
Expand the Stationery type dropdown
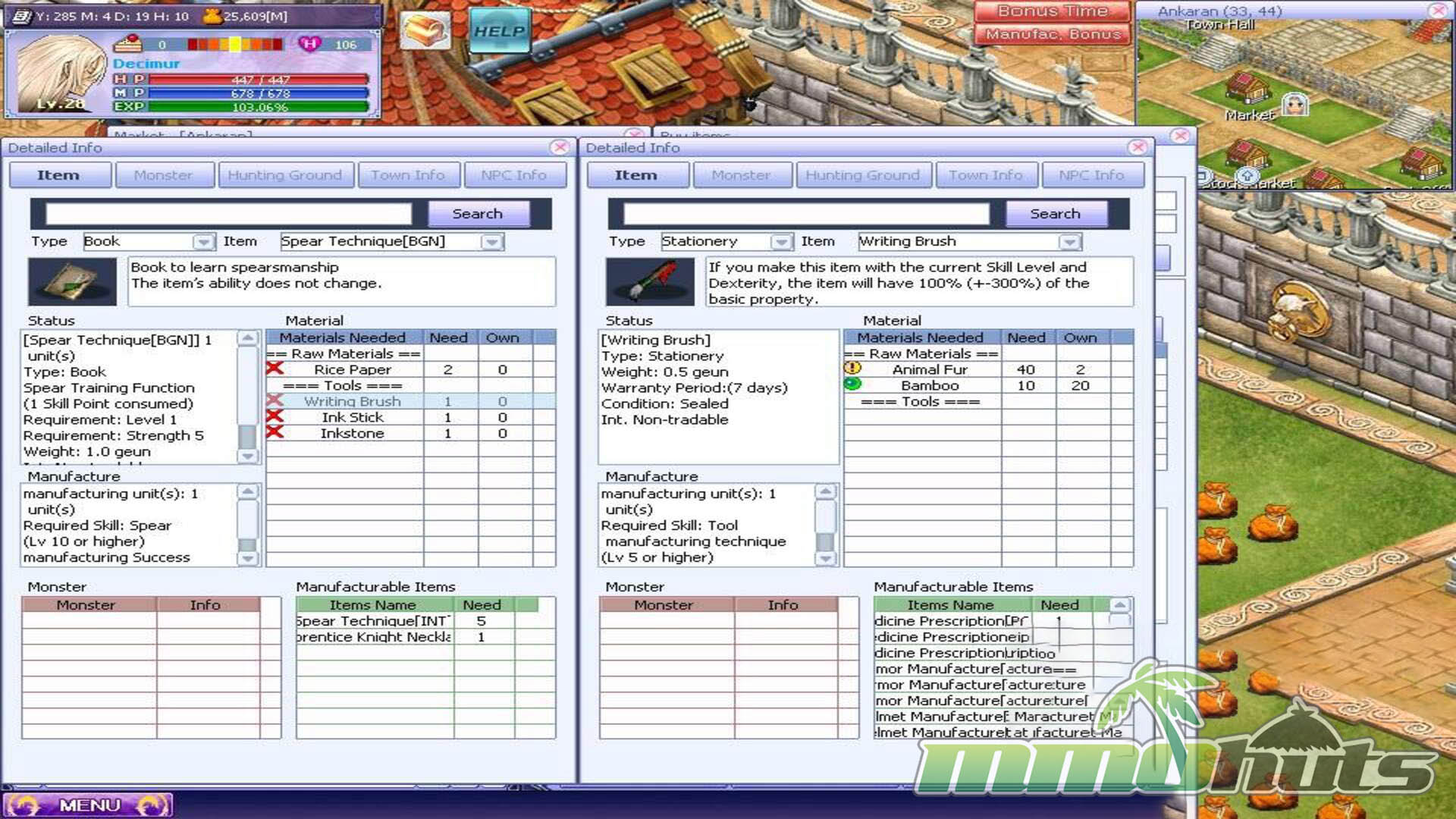pos(780,242)
